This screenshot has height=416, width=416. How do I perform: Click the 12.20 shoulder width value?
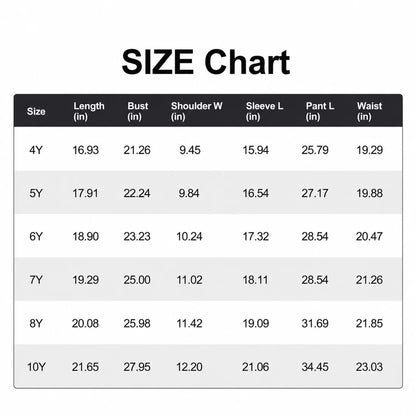189,367
